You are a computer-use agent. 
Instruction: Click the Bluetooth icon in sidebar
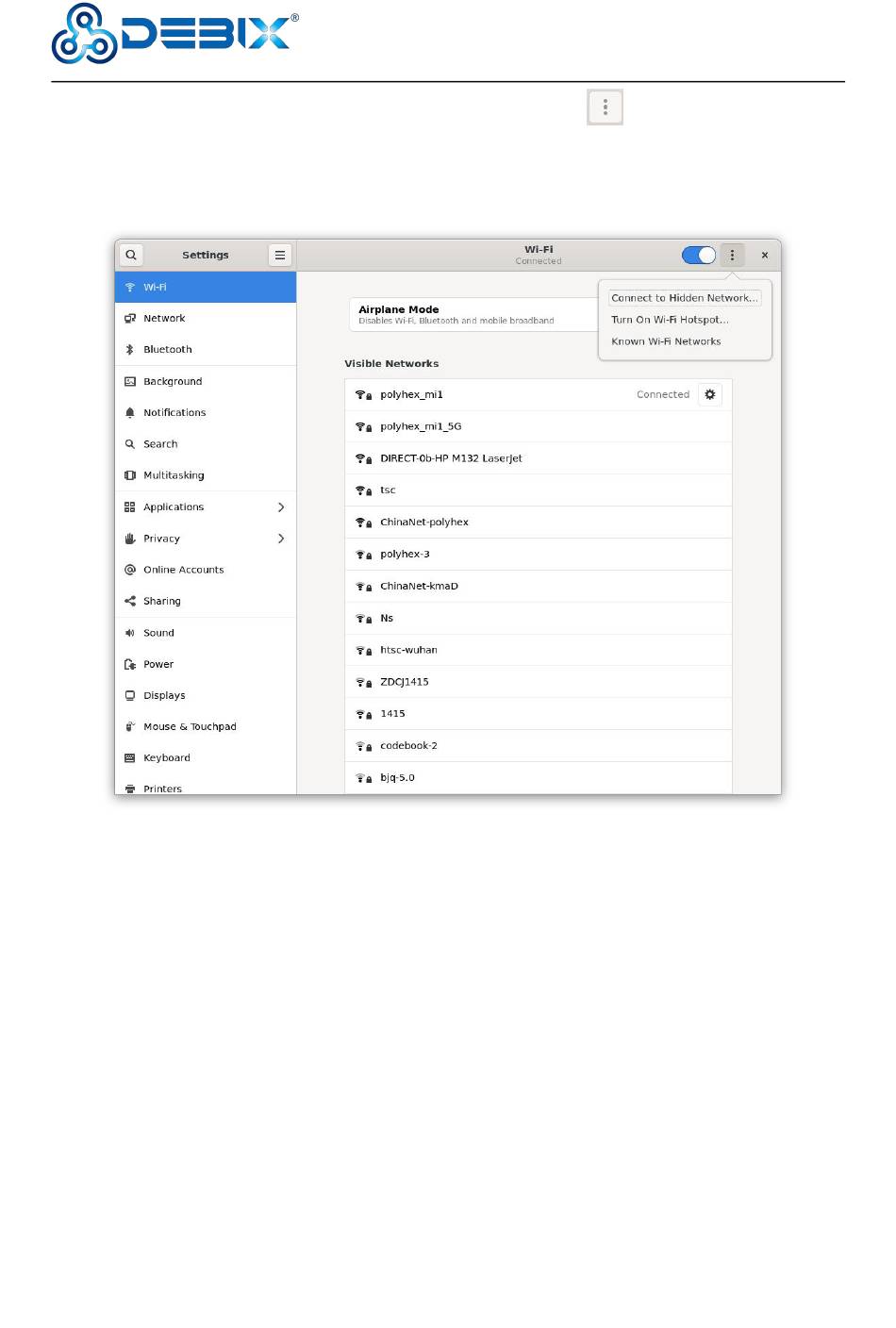coord(130,350)
